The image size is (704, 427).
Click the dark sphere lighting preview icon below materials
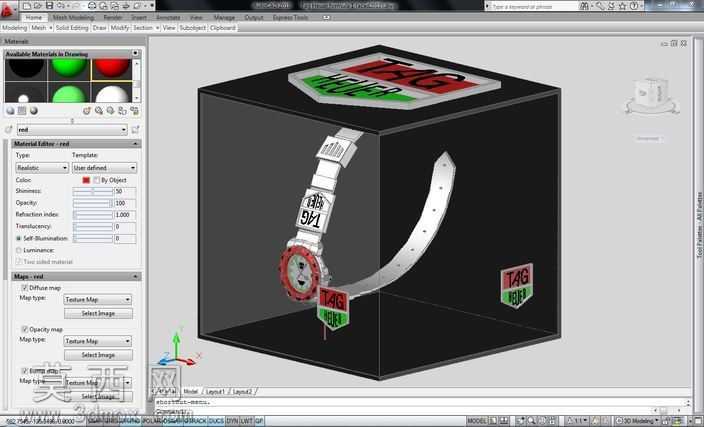pos(33,110)
